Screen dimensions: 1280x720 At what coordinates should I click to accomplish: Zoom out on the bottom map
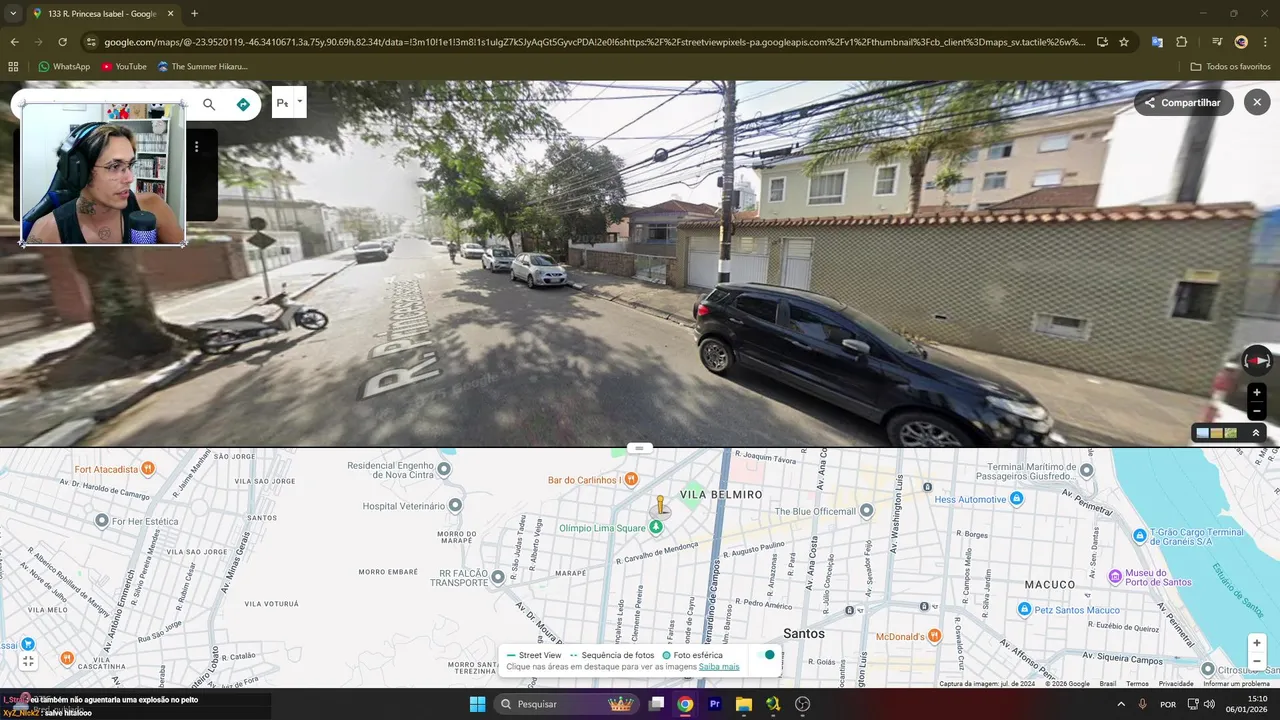click(x=1257, y=661)
